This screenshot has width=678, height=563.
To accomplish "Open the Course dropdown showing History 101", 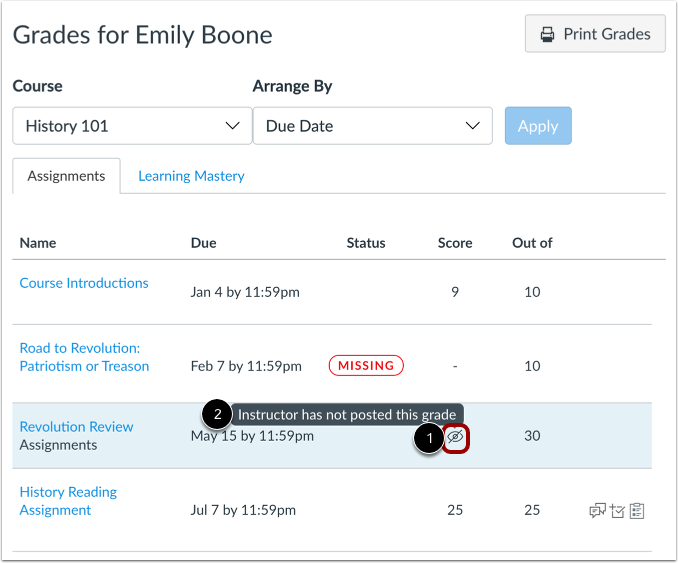I will pyautogui.click(x=132, y=126).
